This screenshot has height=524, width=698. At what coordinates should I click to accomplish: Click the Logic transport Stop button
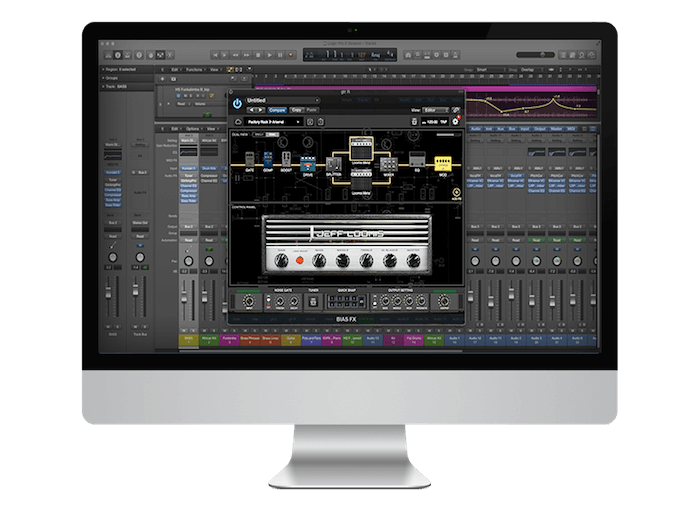[x=258, y=55]
